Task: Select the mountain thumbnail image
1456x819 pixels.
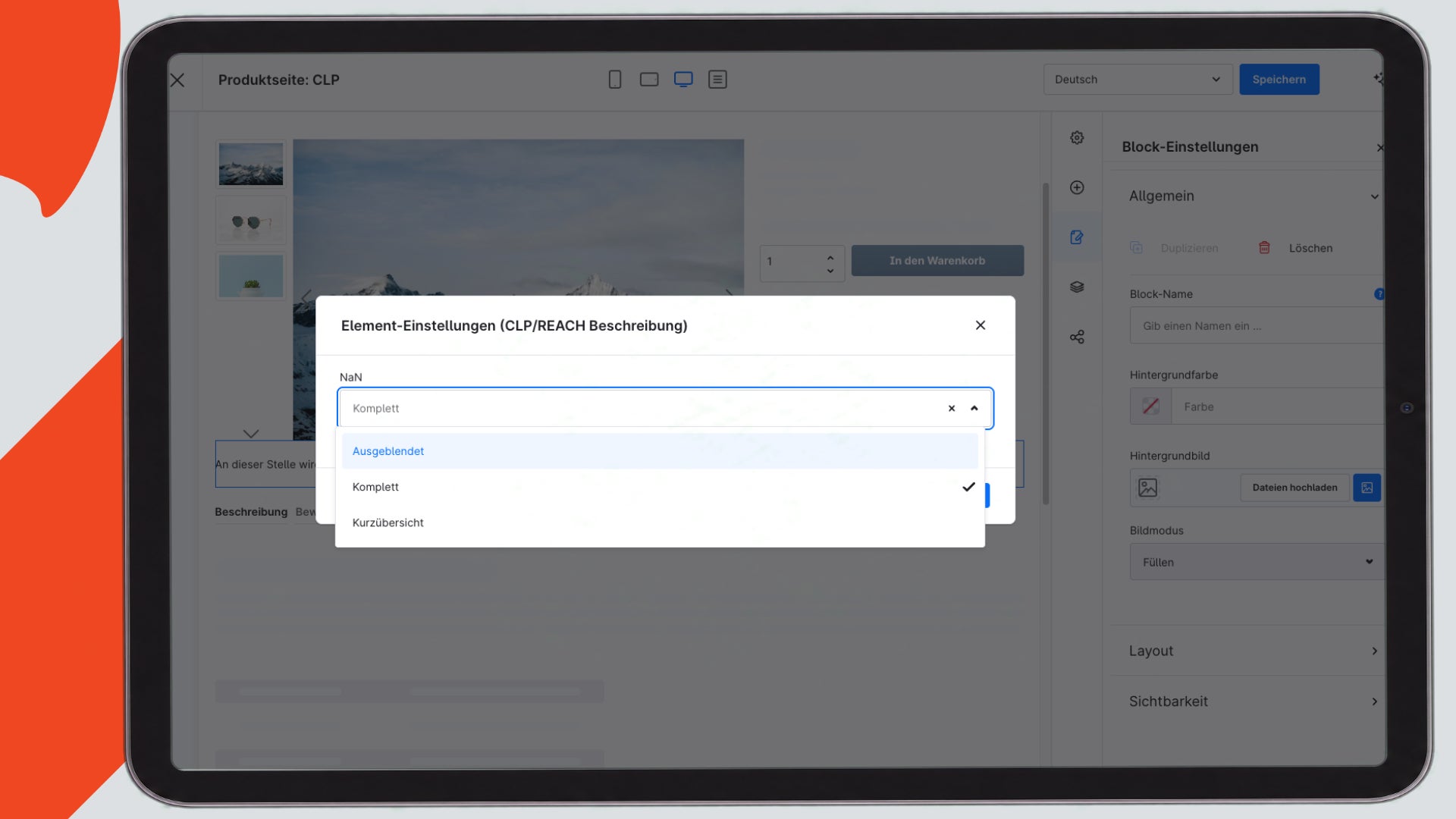Action: tap(251, 164)
